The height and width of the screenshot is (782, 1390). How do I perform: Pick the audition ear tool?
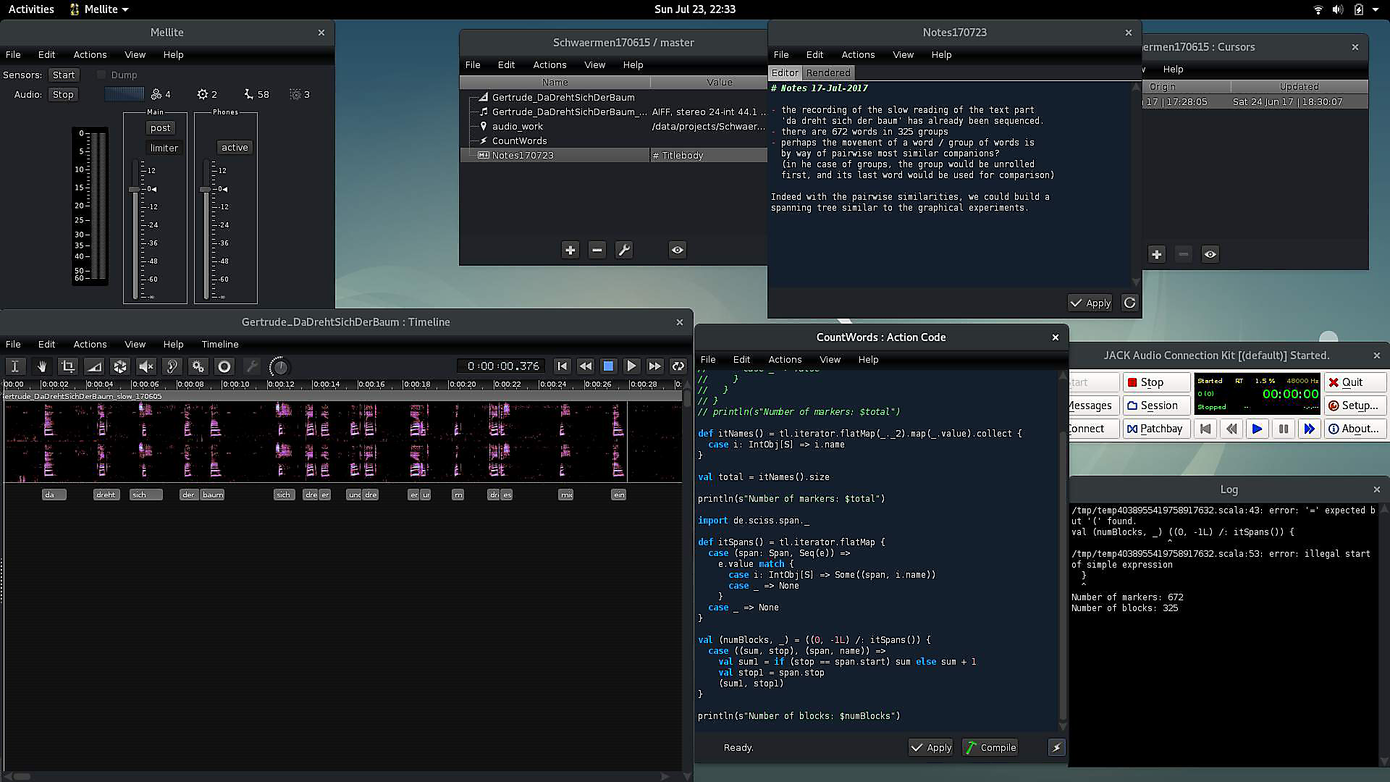[172, 367]
